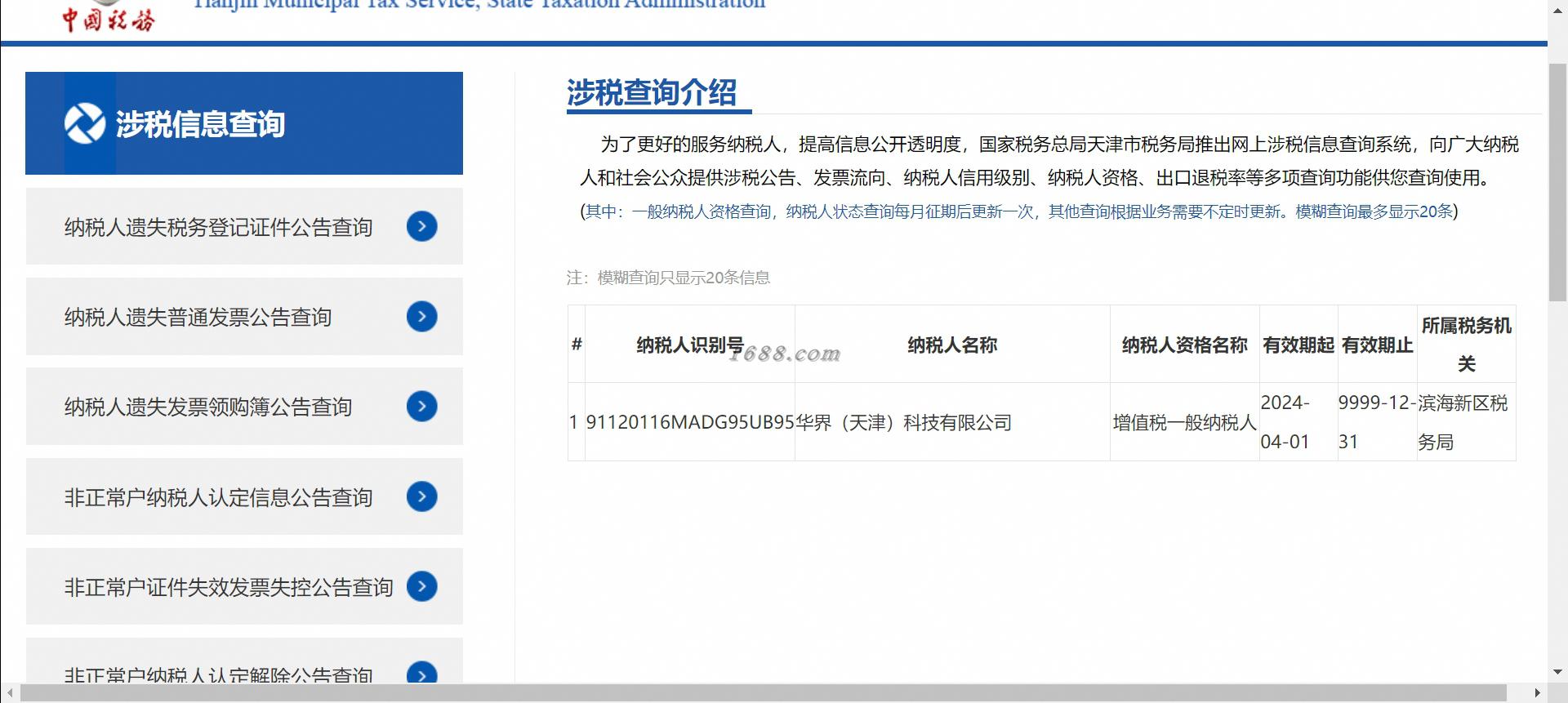Select taxpayer ID 91120116MADG95UB95 cell
This screenshot has height=703, width=1568.
click(690, 422)
